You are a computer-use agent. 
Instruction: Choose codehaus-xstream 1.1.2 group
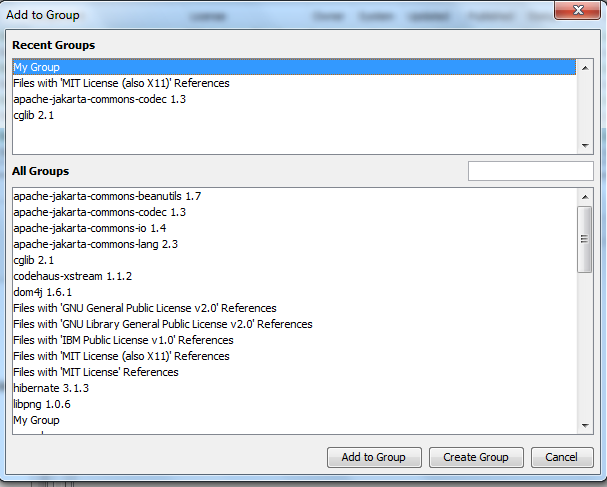pos(73,276)
